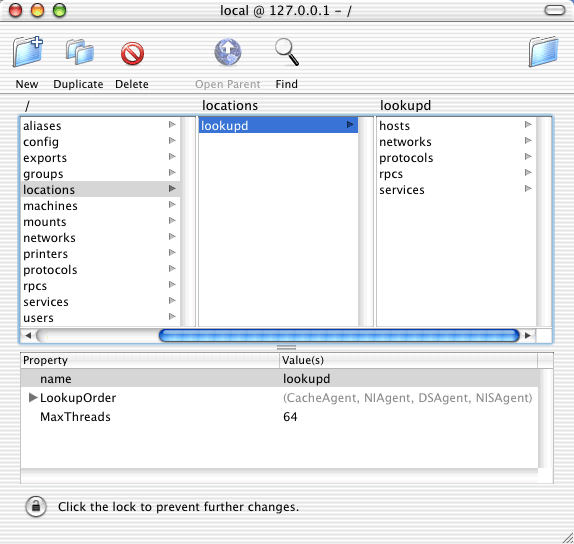Select the MaxThreads property row
This screenshot has height=544, width=574.
(279, 416)
